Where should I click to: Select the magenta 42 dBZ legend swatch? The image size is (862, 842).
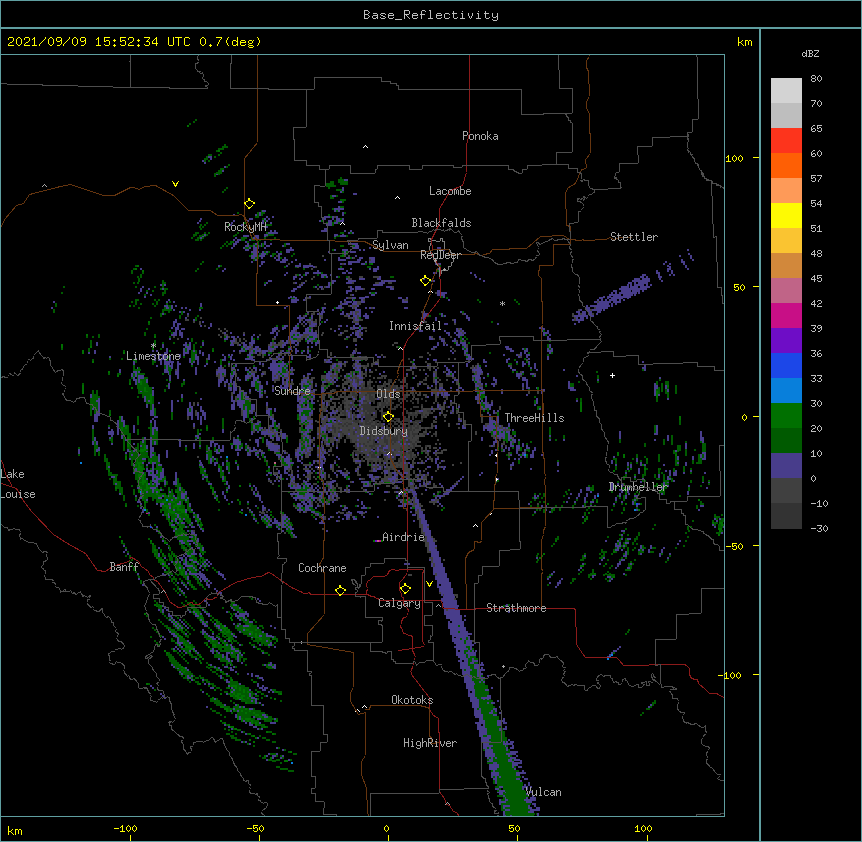point(786,315)
